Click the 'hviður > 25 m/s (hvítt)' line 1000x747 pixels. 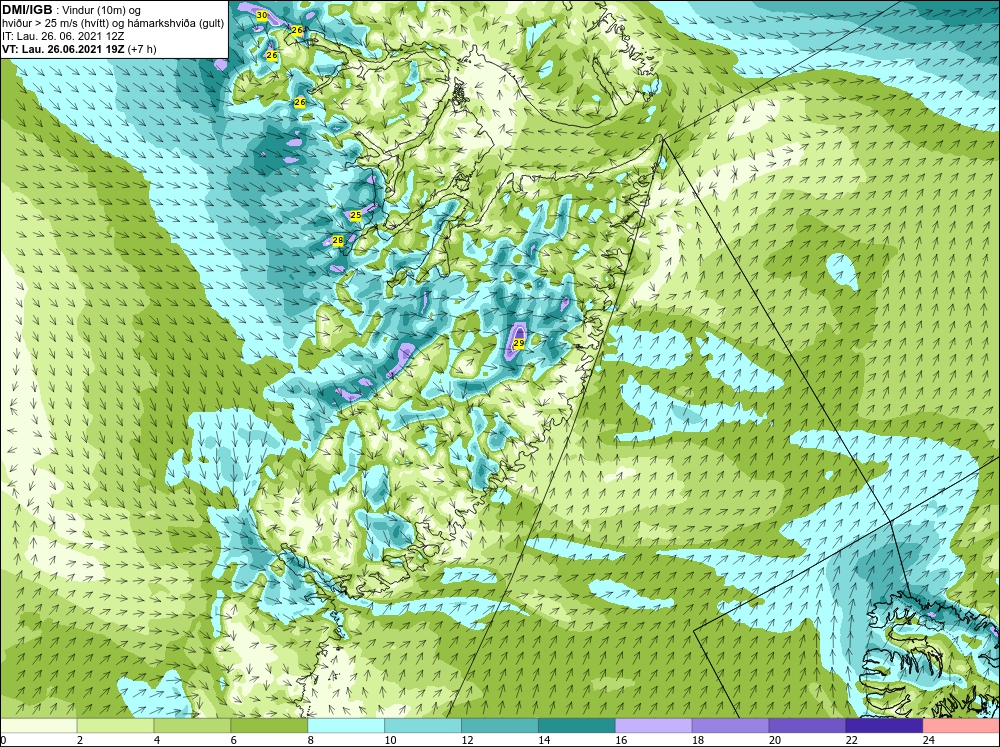57,24
